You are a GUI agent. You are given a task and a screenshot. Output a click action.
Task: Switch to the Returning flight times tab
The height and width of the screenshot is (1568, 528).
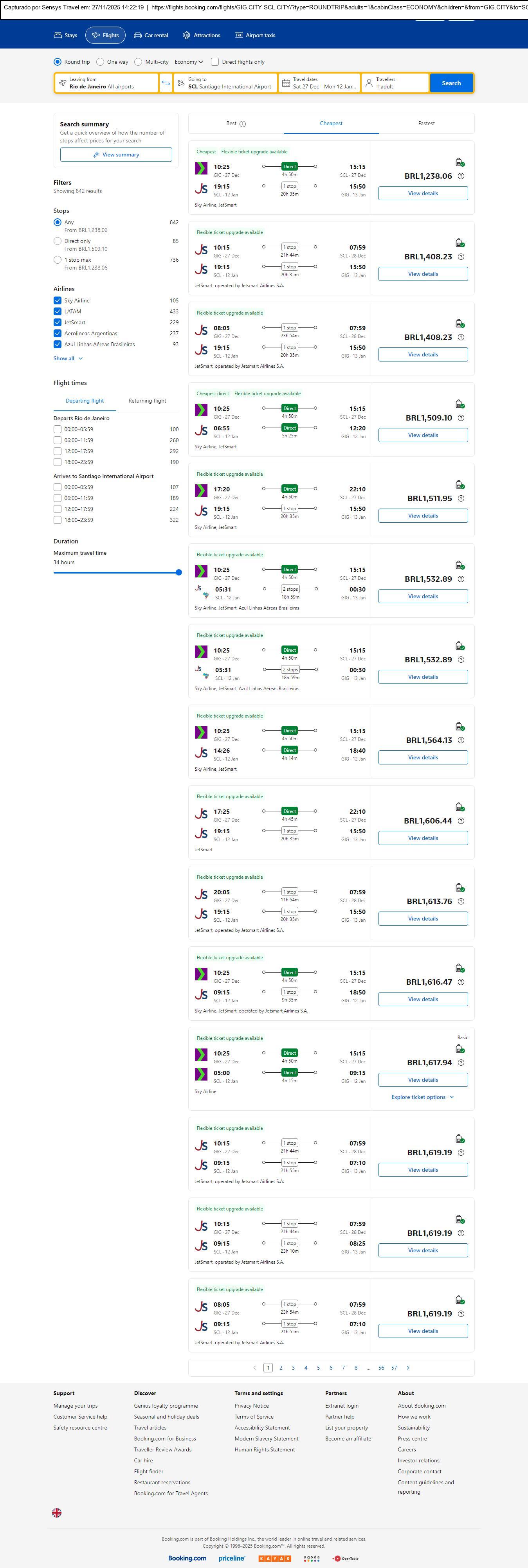(x=147, y=401)
